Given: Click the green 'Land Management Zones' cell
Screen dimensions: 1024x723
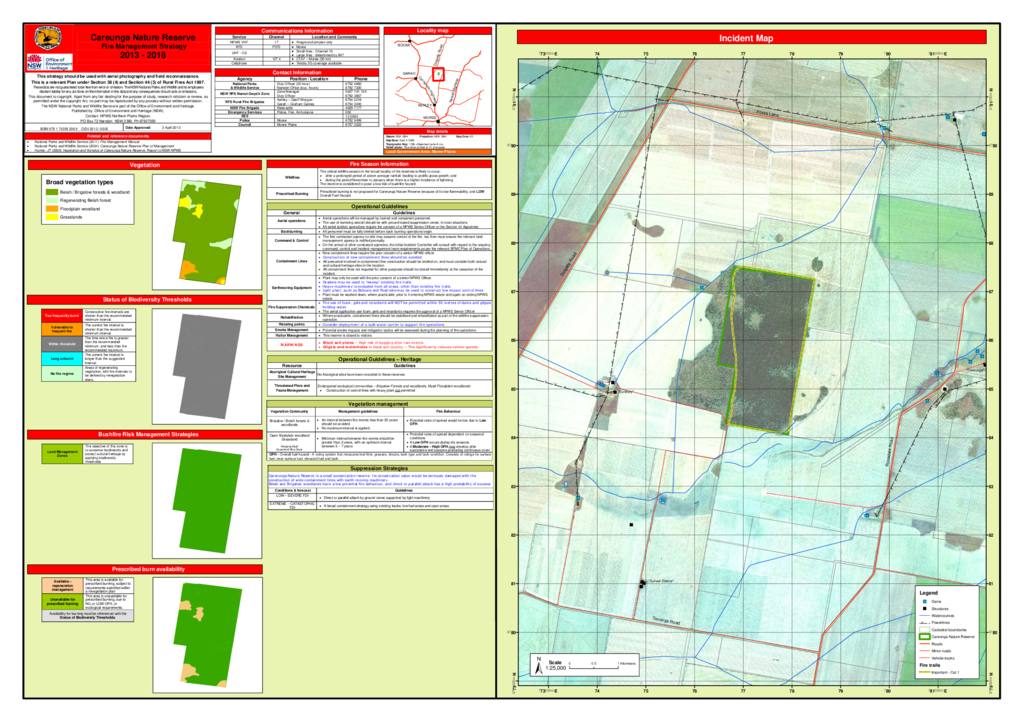Looking at the screenshot, I should (x=62, y=453).
